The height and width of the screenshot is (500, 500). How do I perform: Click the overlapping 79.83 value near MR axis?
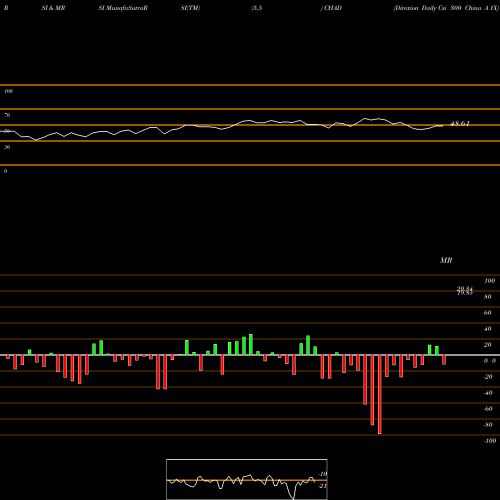(465, 293)
